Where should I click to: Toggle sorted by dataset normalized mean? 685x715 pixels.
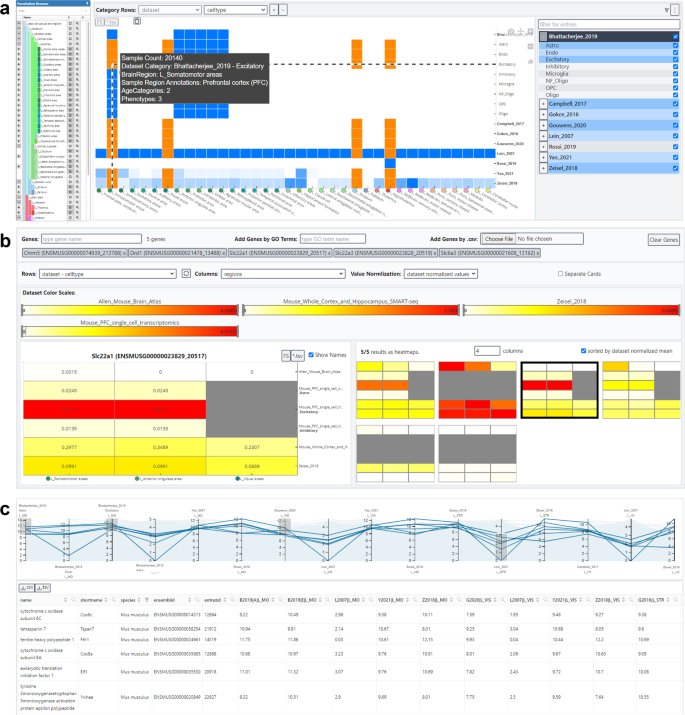click(583, 351)
